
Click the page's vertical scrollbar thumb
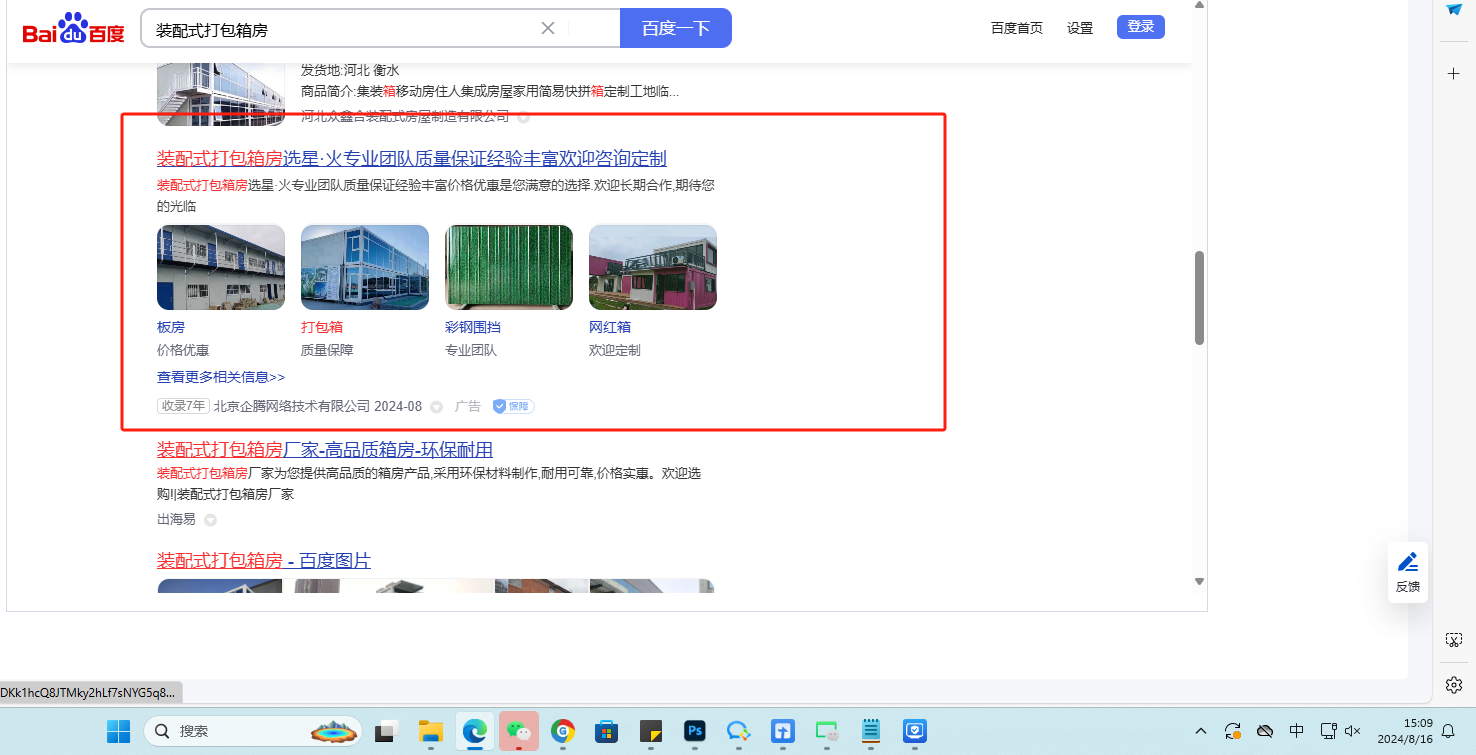1199,298
